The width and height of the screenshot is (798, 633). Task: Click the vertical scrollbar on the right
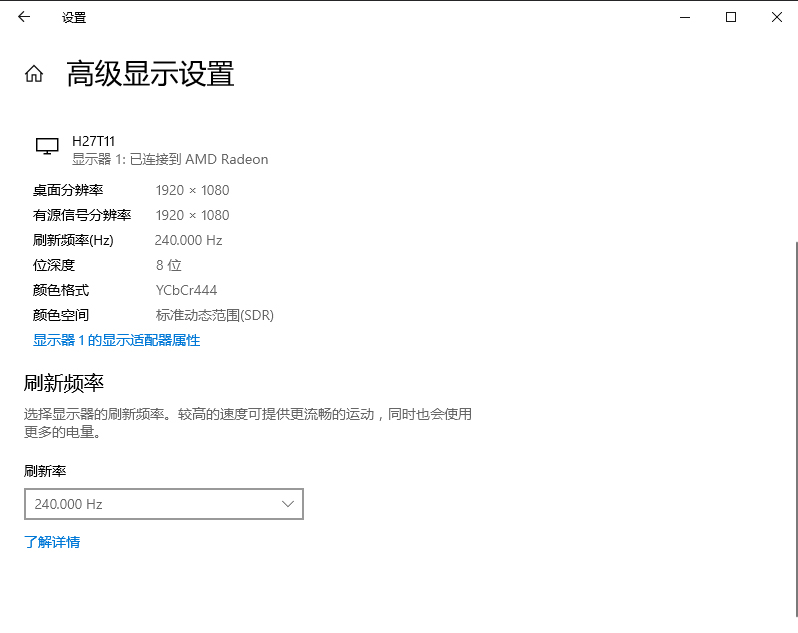tap(795, 427)
